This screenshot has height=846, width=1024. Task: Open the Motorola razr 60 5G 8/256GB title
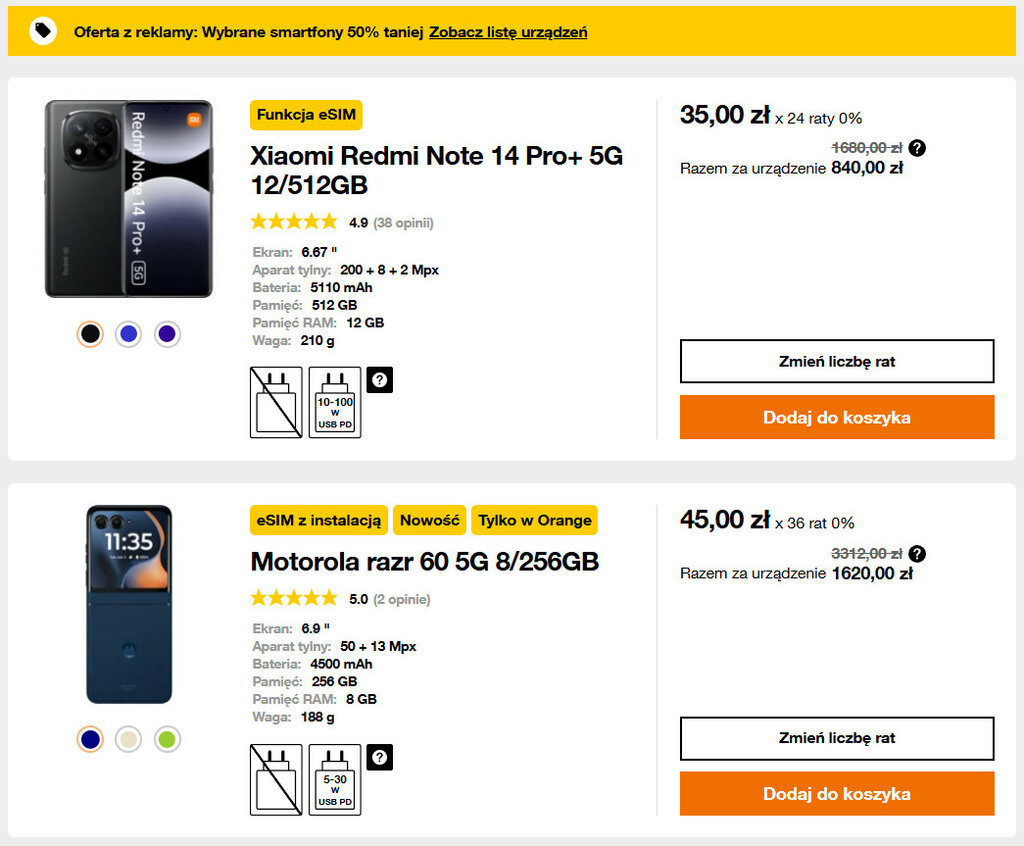pos(424,562)
